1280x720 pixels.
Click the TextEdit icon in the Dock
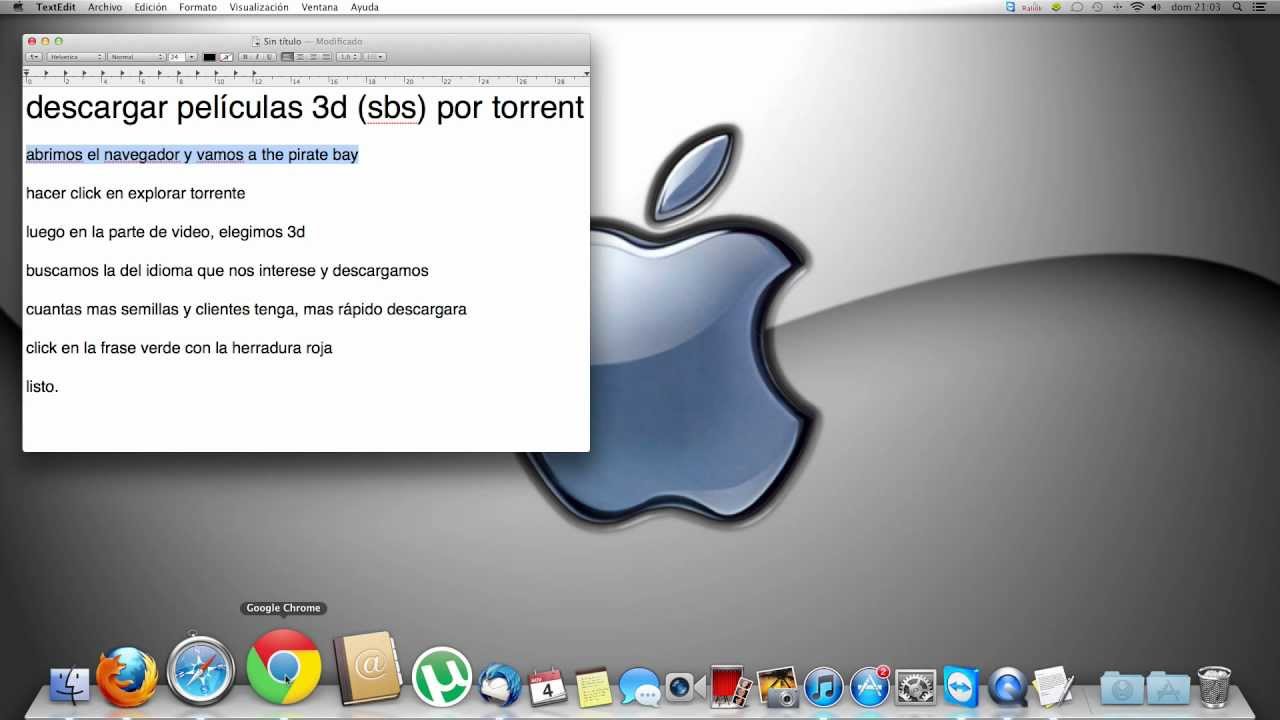(x=1053, y=686)
